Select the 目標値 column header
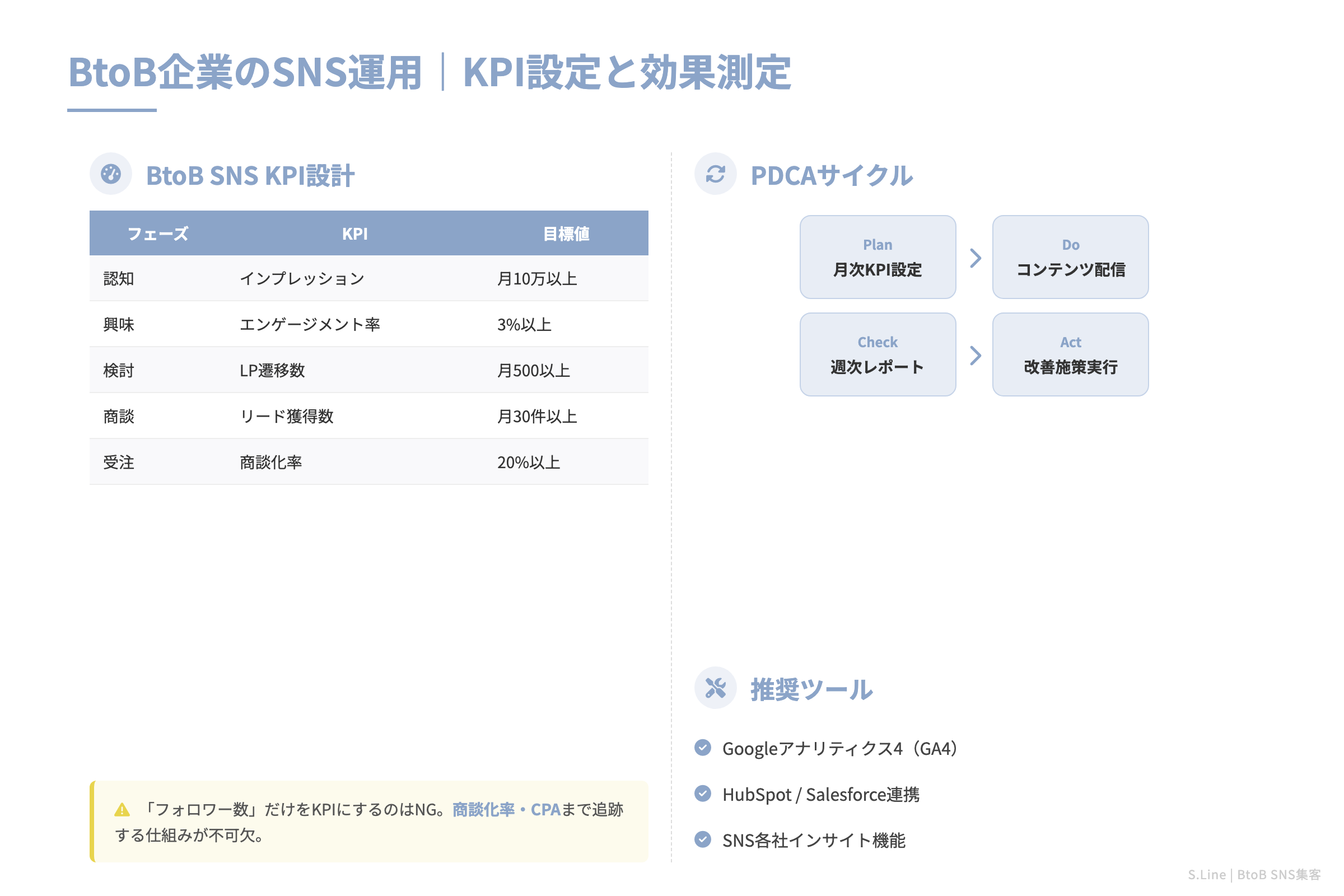1344x896 pixels. tap(567, 233)
